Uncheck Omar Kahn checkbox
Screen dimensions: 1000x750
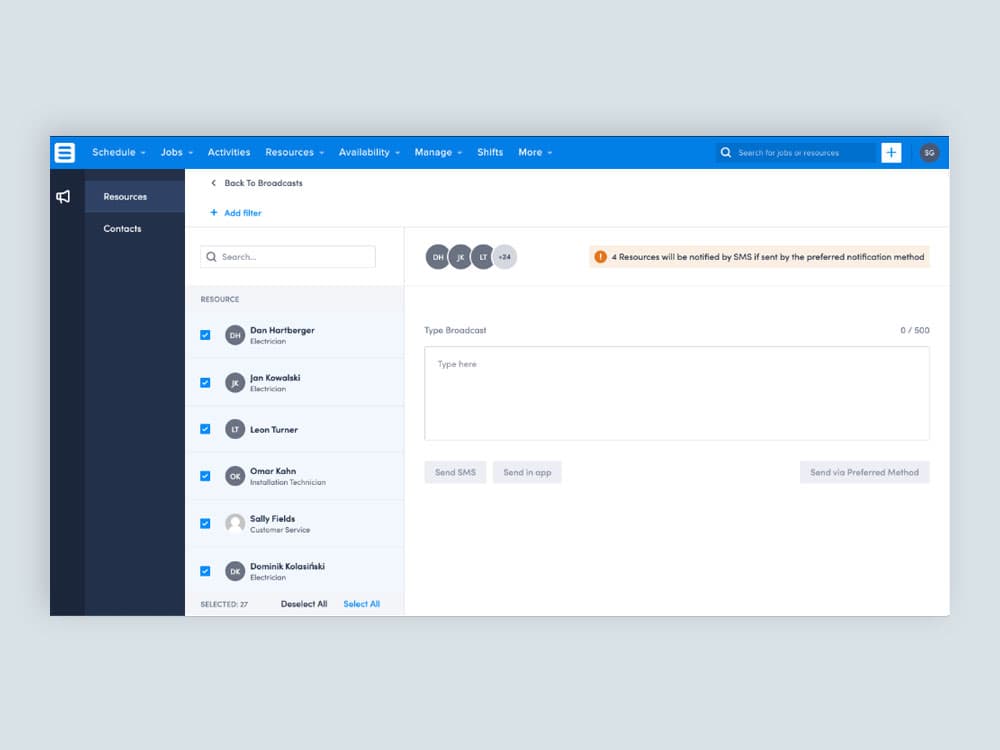205,476
